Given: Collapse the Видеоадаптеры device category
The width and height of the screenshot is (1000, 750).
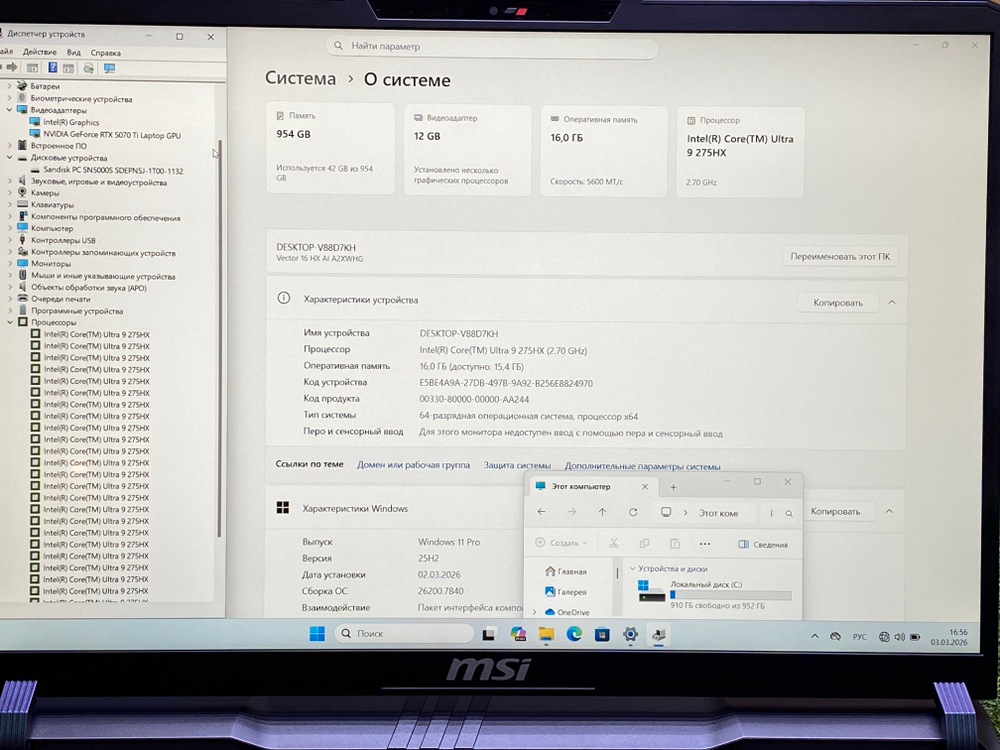Looking at the screenshot, I should 9,110.
